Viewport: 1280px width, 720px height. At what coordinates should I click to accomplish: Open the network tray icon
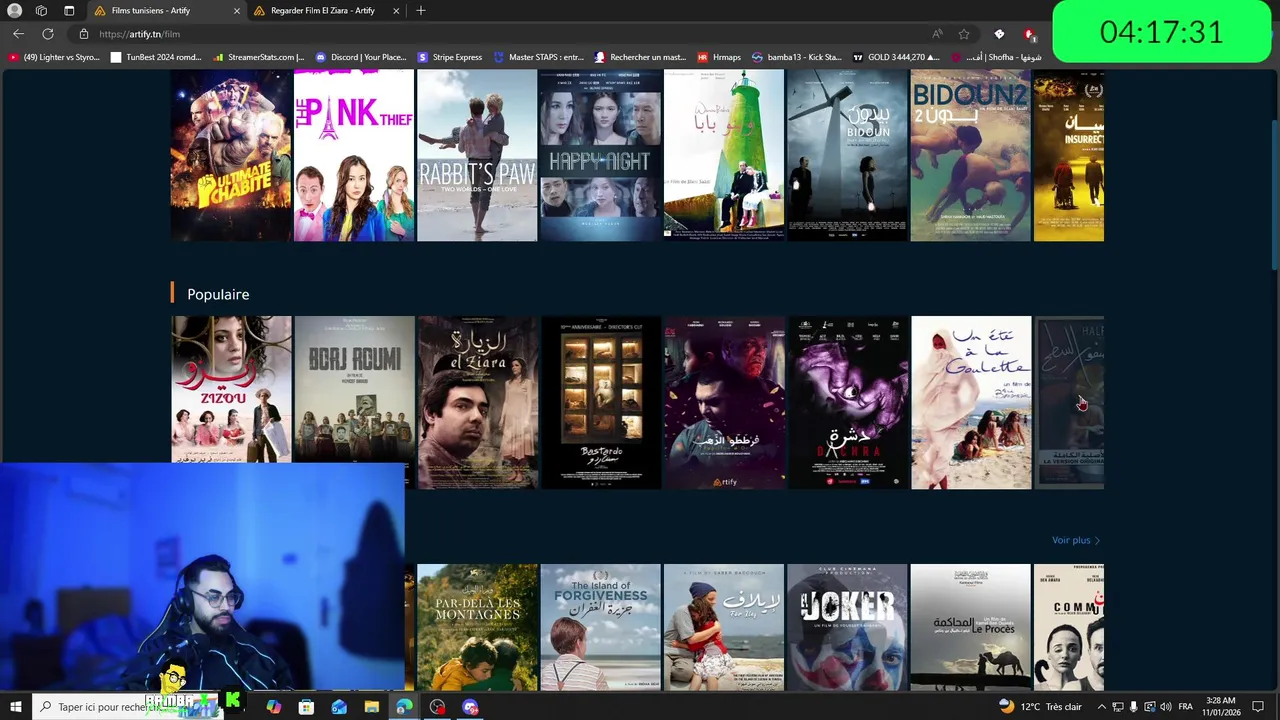click(x=1117, y=707)
